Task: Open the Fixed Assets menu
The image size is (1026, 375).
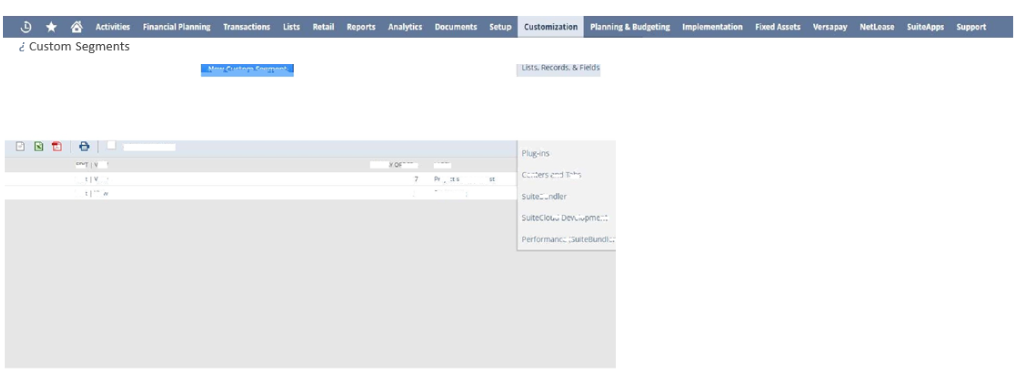Action: click(x=778, y=27)
